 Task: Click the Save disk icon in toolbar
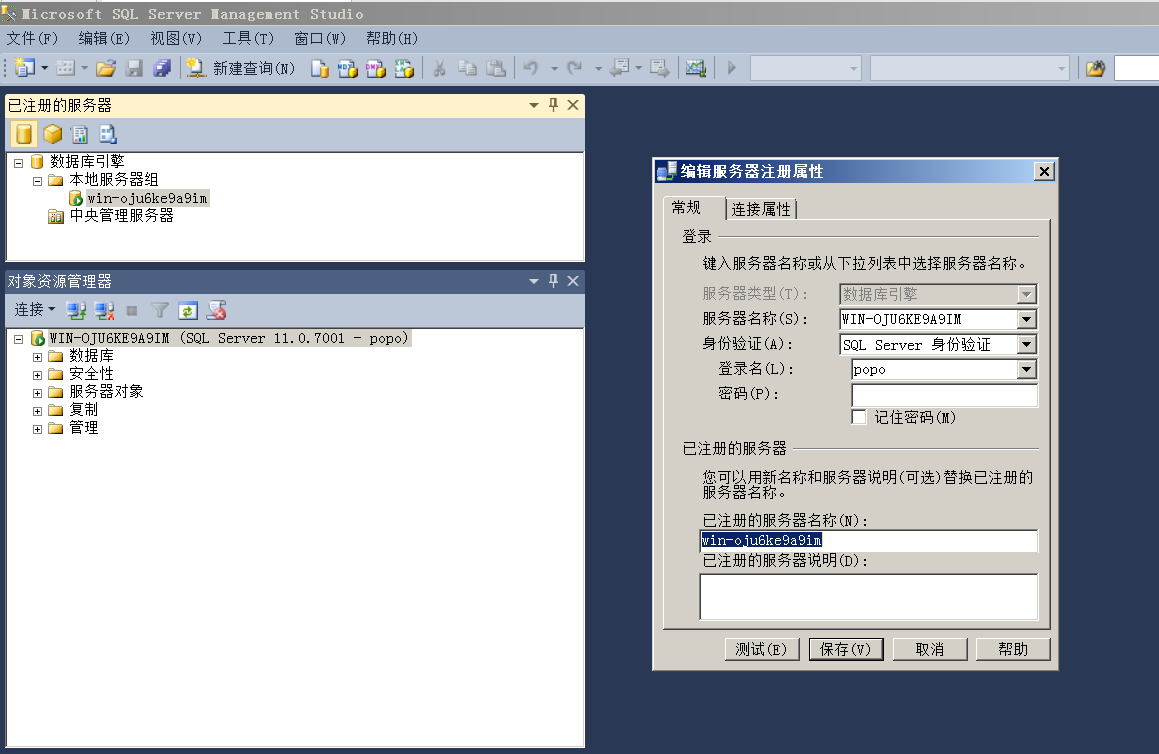point(134,68)
